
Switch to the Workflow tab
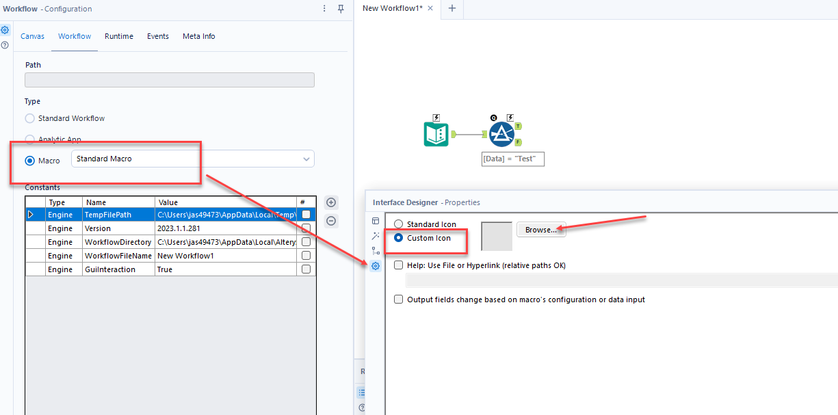74,36
